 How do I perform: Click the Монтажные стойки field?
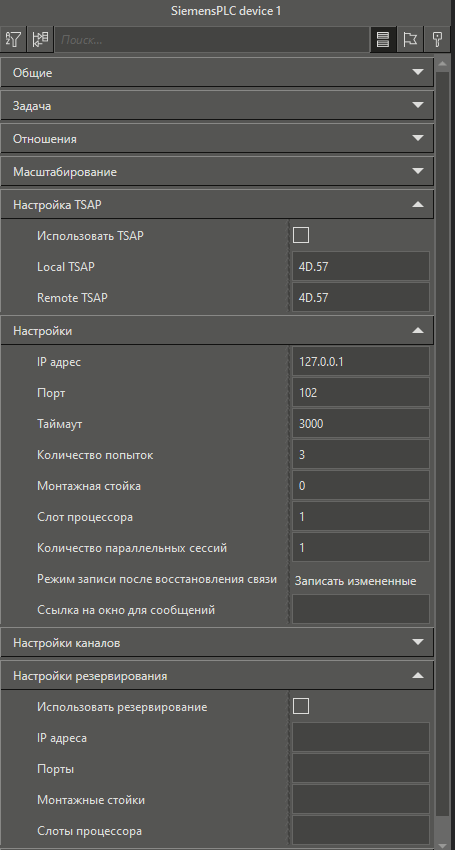[x=361, y=799]
